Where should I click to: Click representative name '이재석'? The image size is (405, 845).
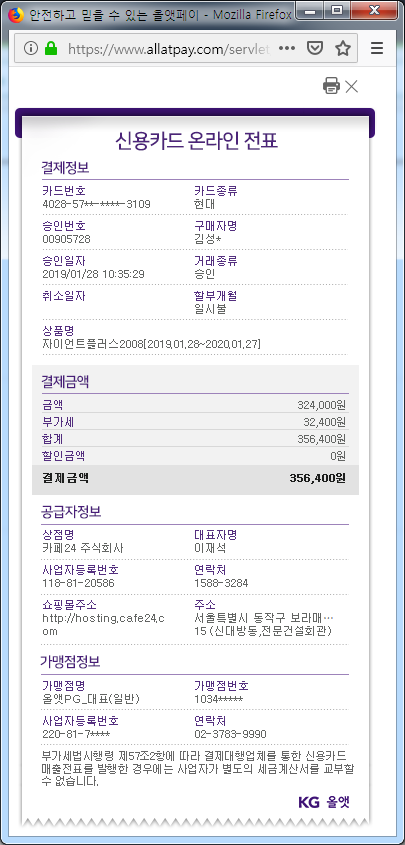coord(210,549)
